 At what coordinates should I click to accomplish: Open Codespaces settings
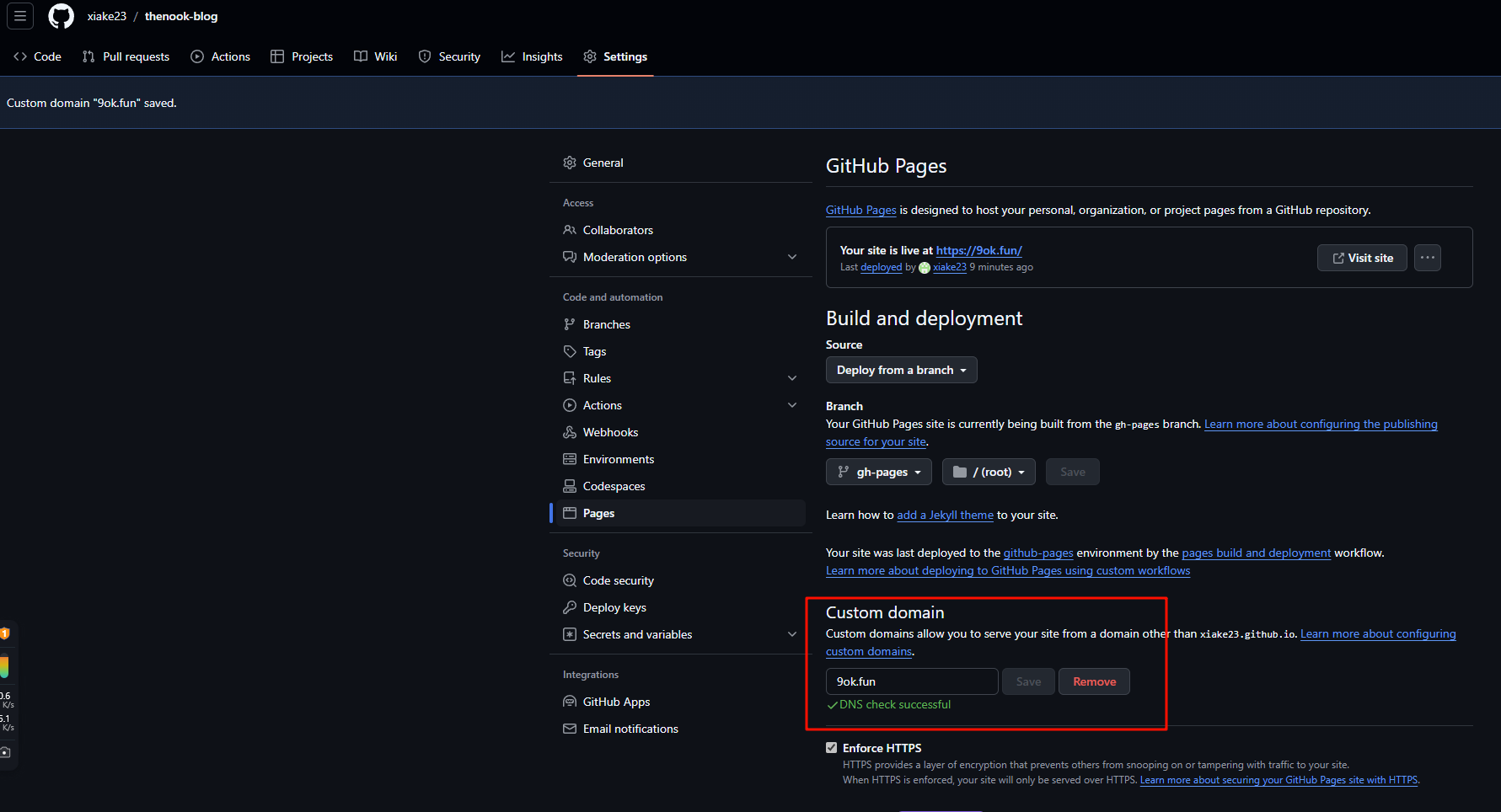pos(681,486)
